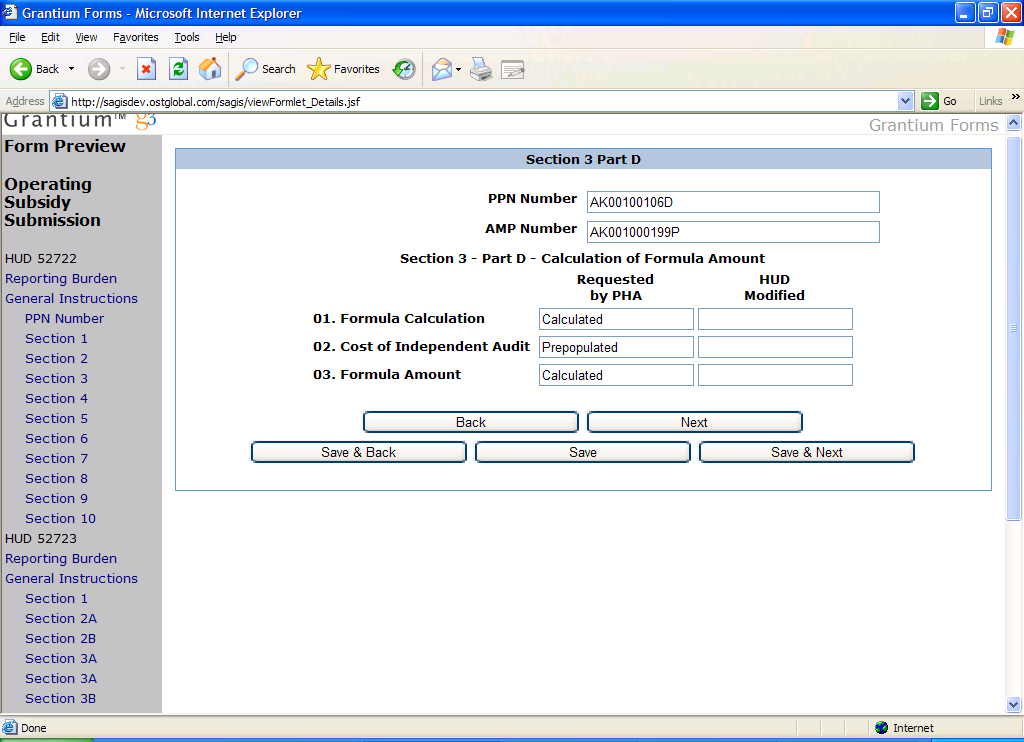The image size is (1024, 742).
Task: Open the Back button history dropdown arrow
Action: [x=71, y=69]
